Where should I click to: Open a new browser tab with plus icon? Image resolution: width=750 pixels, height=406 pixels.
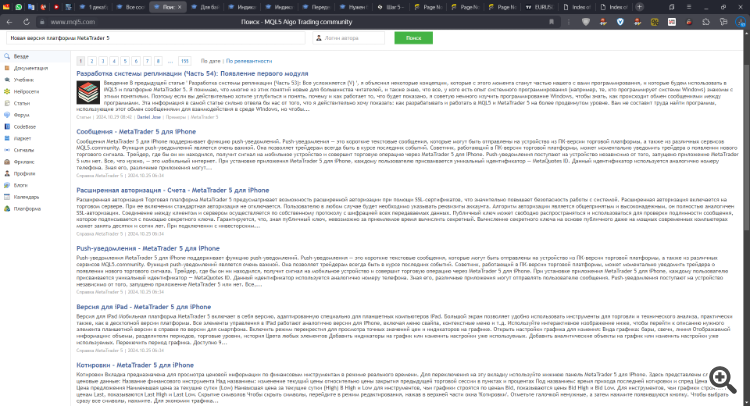click(639, 7)
